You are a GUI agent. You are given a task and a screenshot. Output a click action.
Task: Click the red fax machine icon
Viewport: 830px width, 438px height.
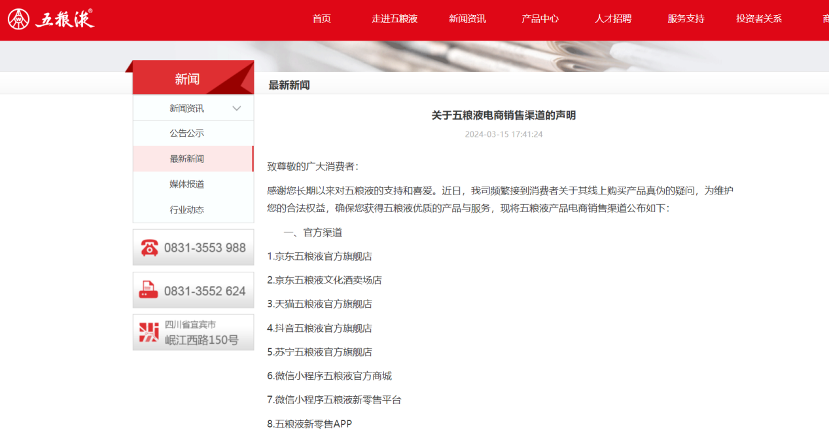[x=149, y=290]
